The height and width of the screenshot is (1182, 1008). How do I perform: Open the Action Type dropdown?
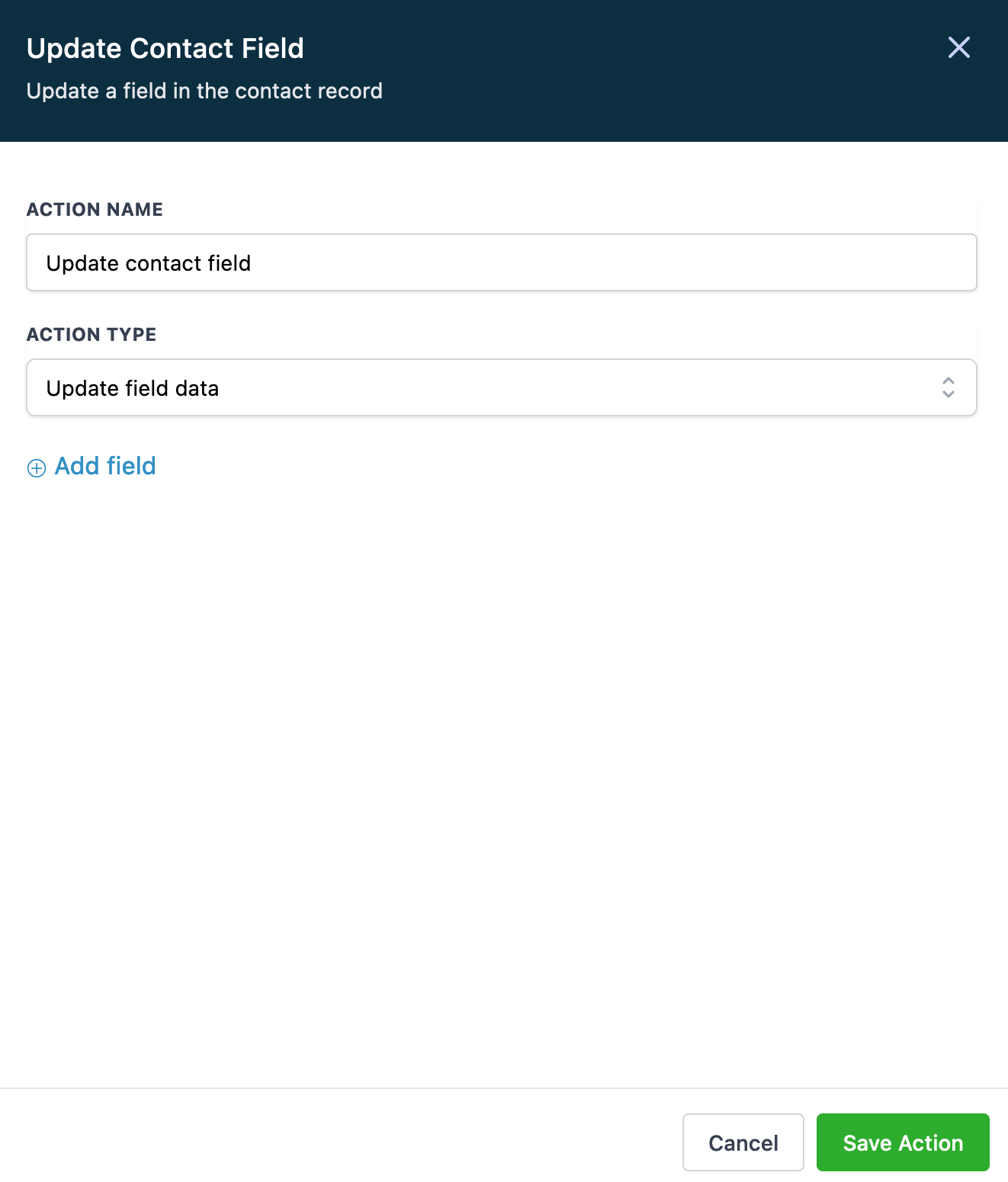point(501,387)
